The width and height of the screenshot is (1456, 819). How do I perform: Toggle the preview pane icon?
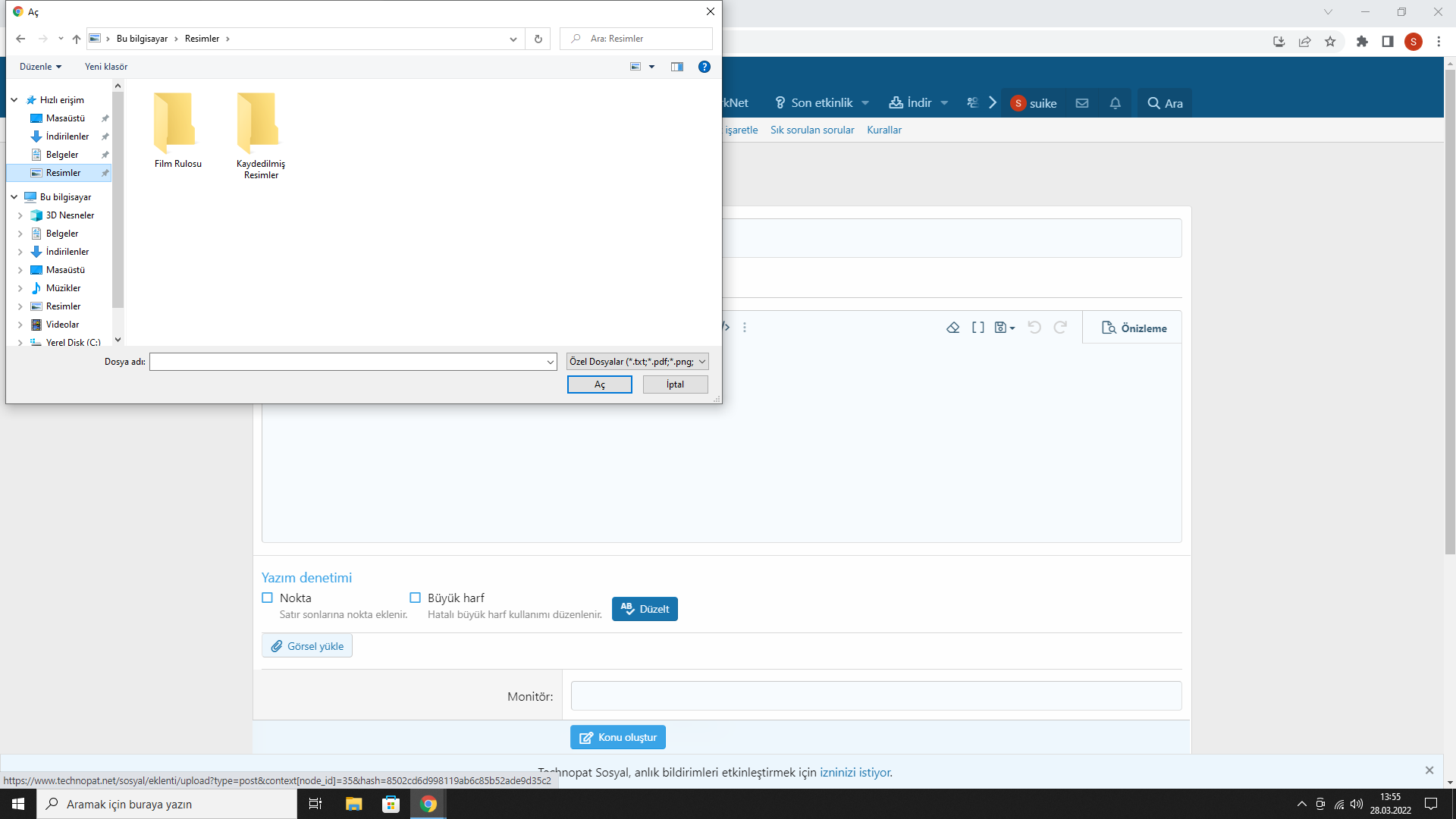677,67
